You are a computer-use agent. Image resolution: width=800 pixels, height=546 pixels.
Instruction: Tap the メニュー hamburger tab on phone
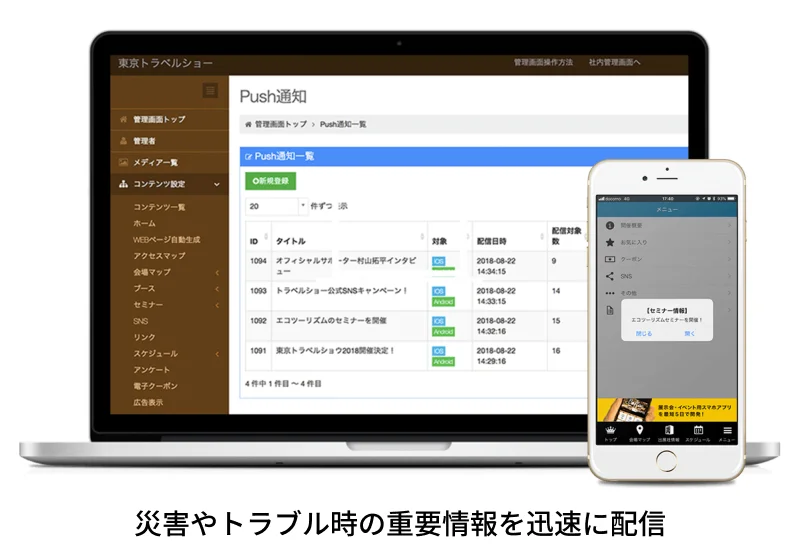pos(727,433)
